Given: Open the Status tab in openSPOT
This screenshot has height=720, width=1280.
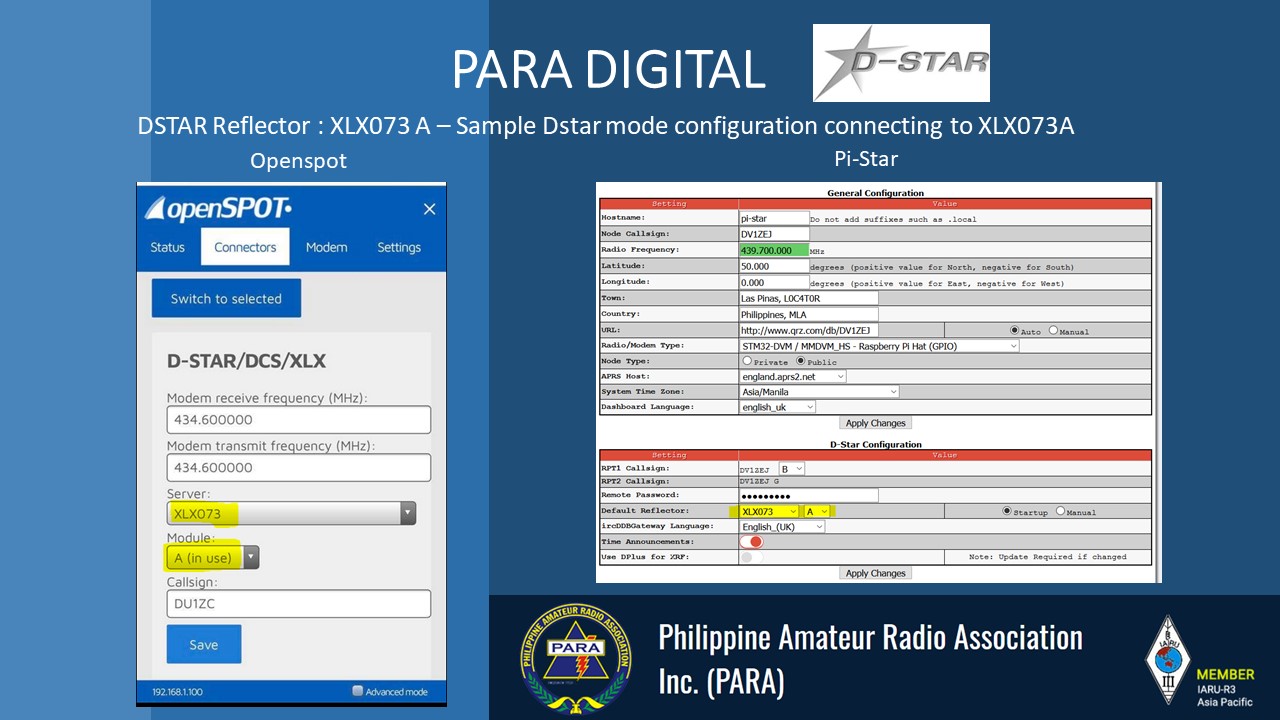Looking at the screenshot, I should (x=167, y=247).
